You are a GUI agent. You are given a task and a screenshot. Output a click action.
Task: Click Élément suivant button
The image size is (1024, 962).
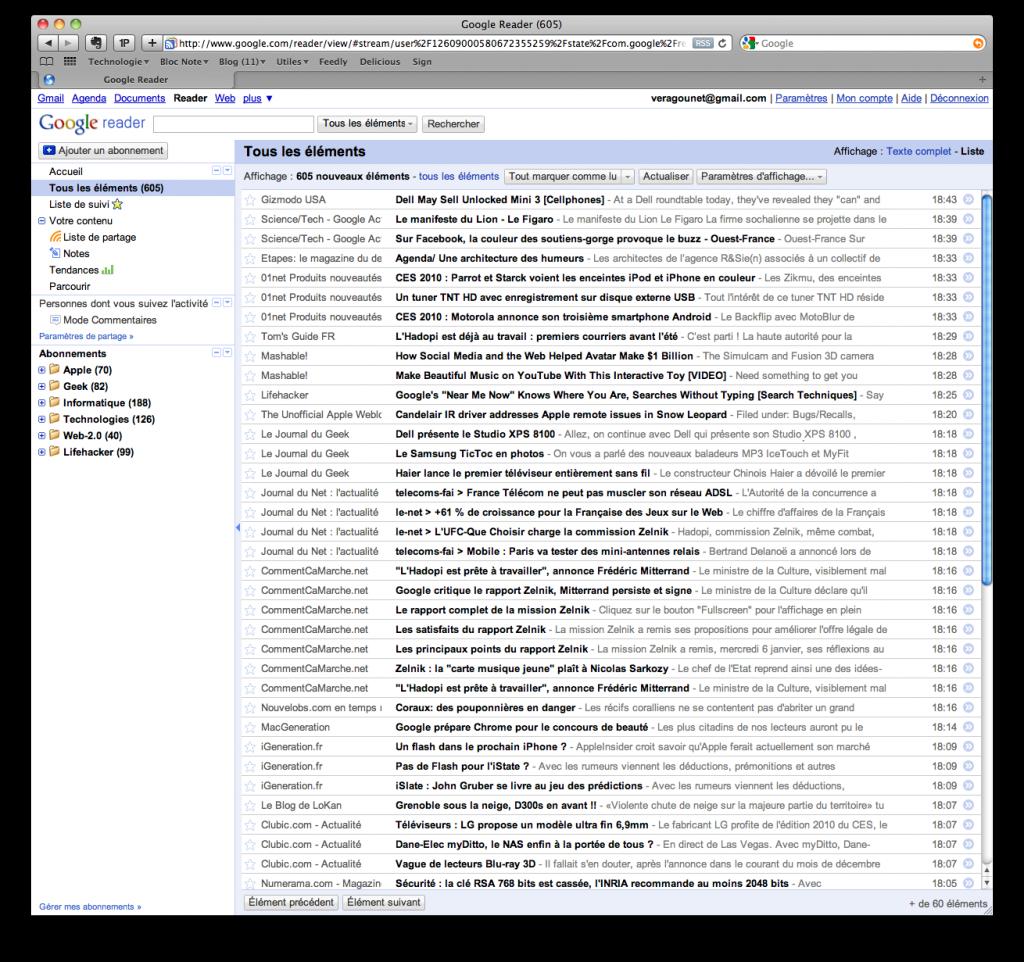pos(384,902)
